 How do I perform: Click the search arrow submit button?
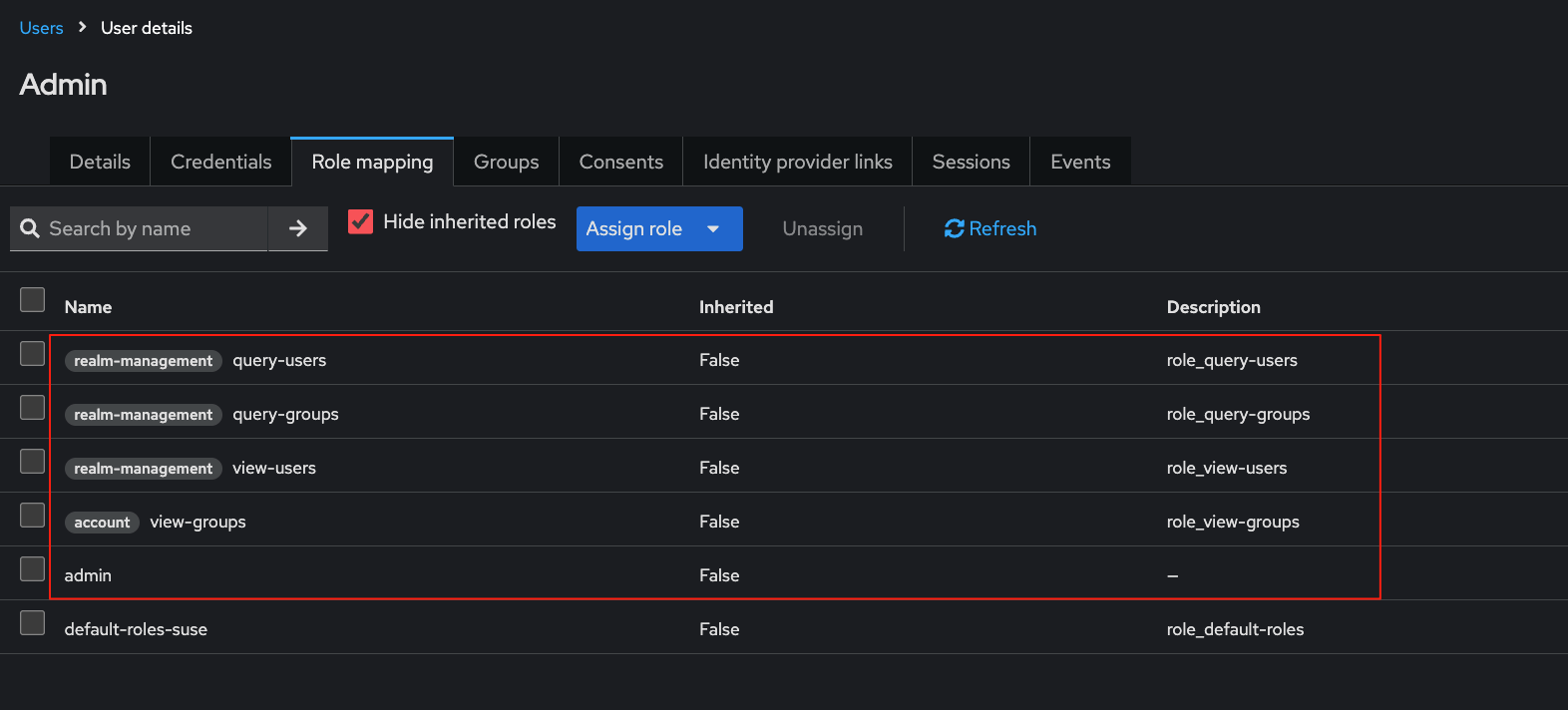pyautogui.click(x=297, y=228)
